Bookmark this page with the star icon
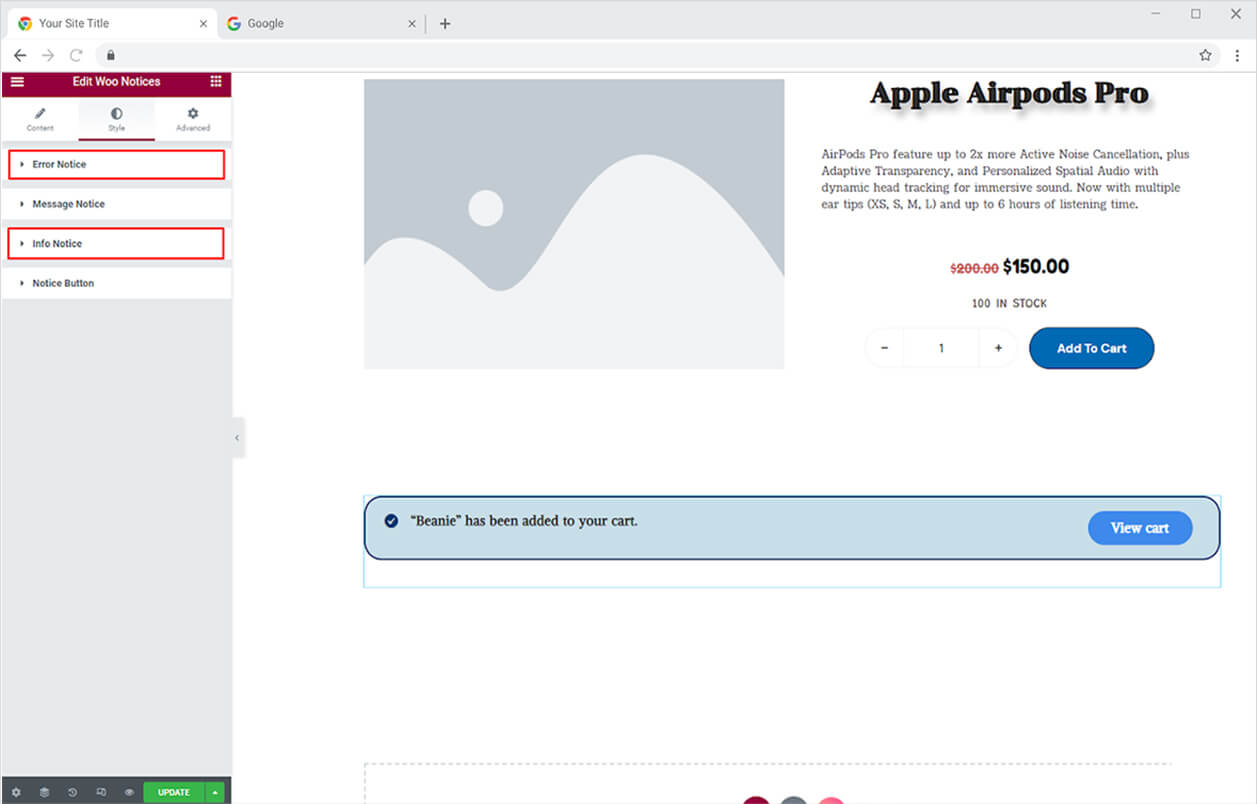 1205,55
